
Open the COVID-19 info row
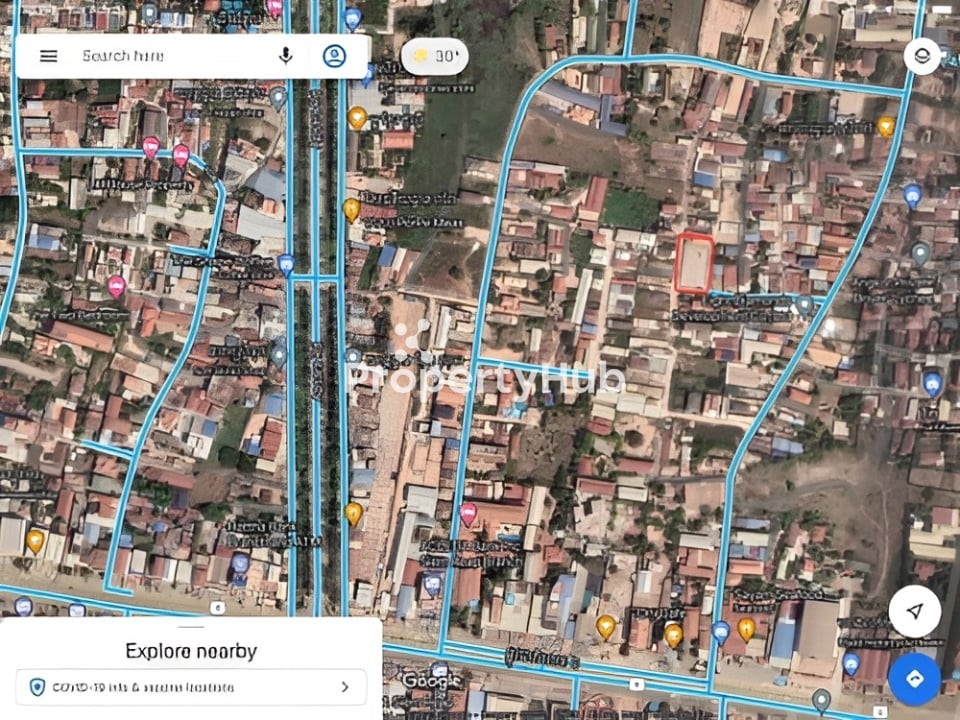pyautogui.click(x=191, y=687)
